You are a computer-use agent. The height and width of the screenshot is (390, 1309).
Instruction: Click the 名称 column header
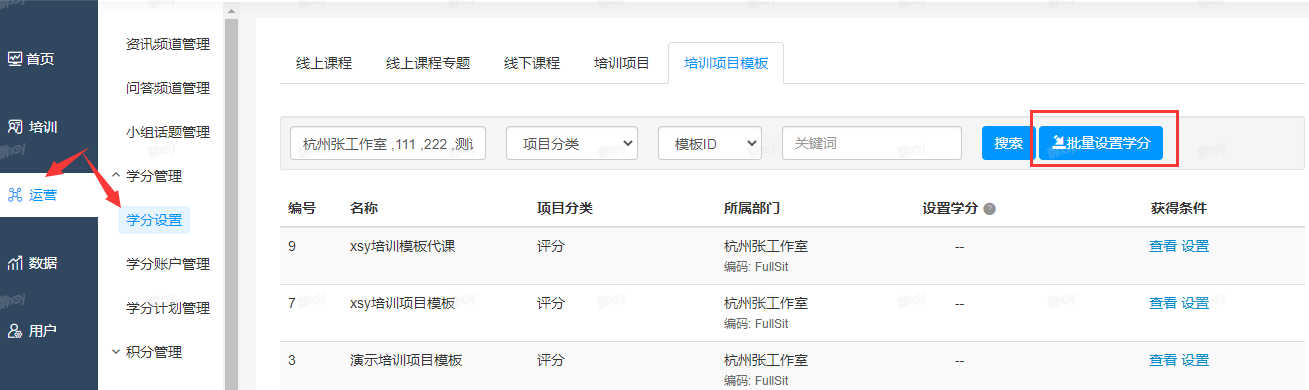click(x=364, y=208)
